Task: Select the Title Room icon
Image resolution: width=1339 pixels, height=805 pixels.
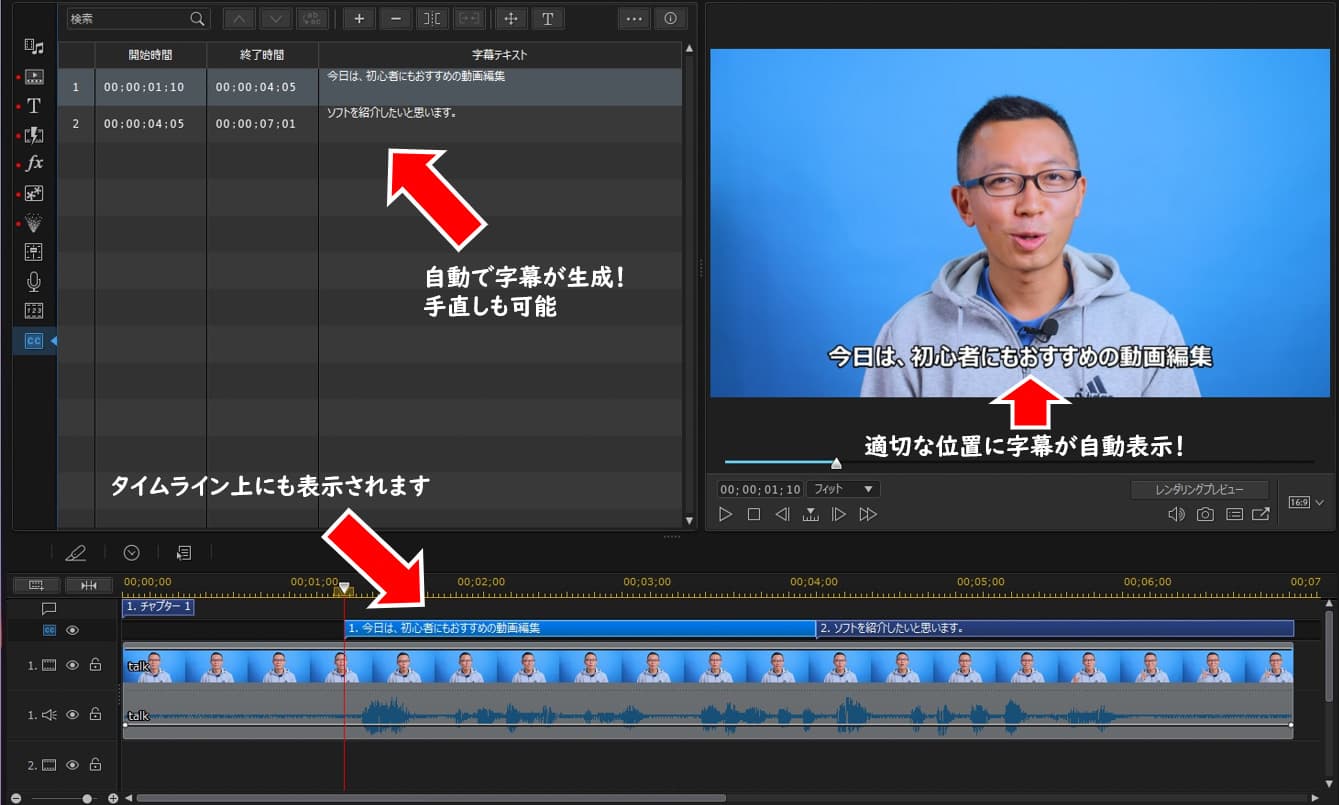Action: pos(33,105)
